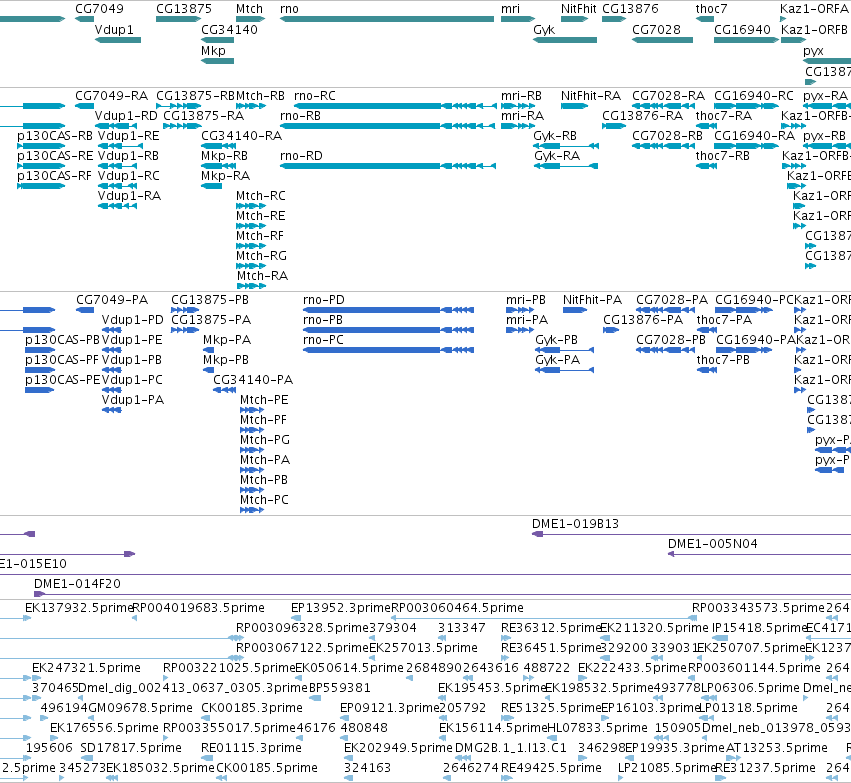The width and height of the screenshot is (851, 783).
Task: Open the rno-RD transcript label
Action: pos(301,156)
